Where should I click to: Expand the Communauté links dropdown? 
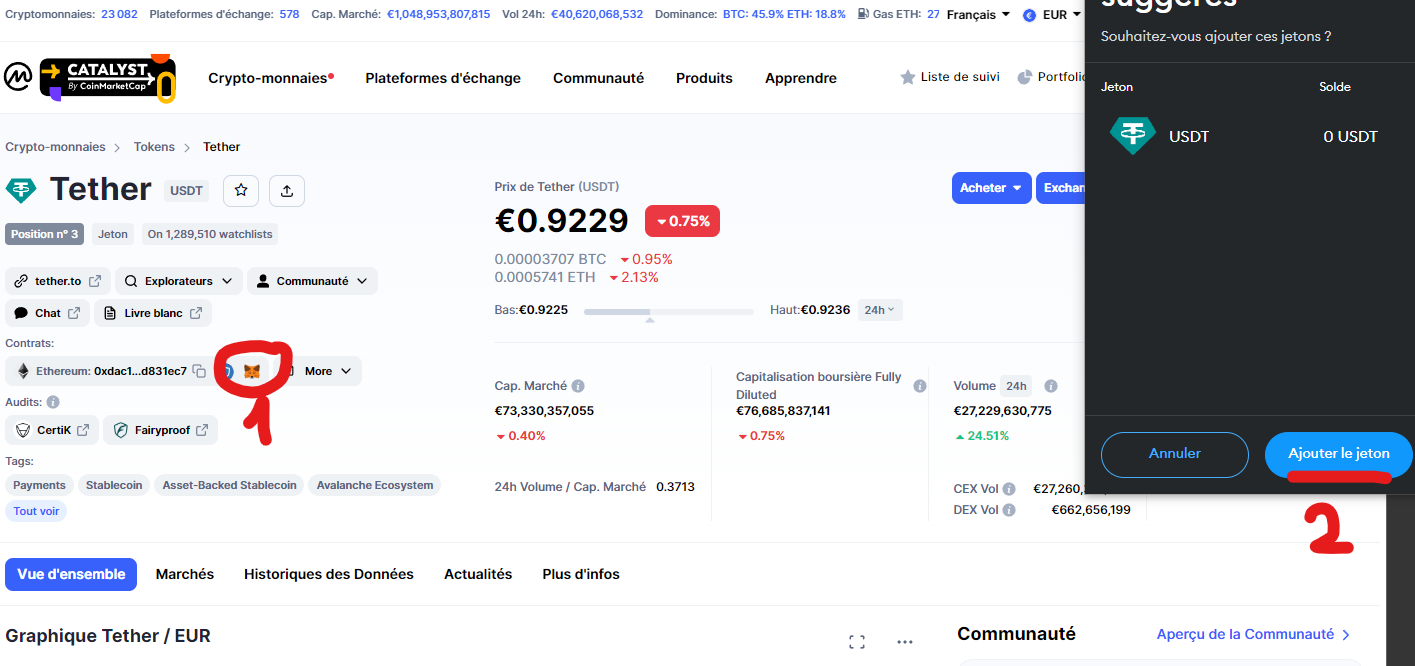312,281
